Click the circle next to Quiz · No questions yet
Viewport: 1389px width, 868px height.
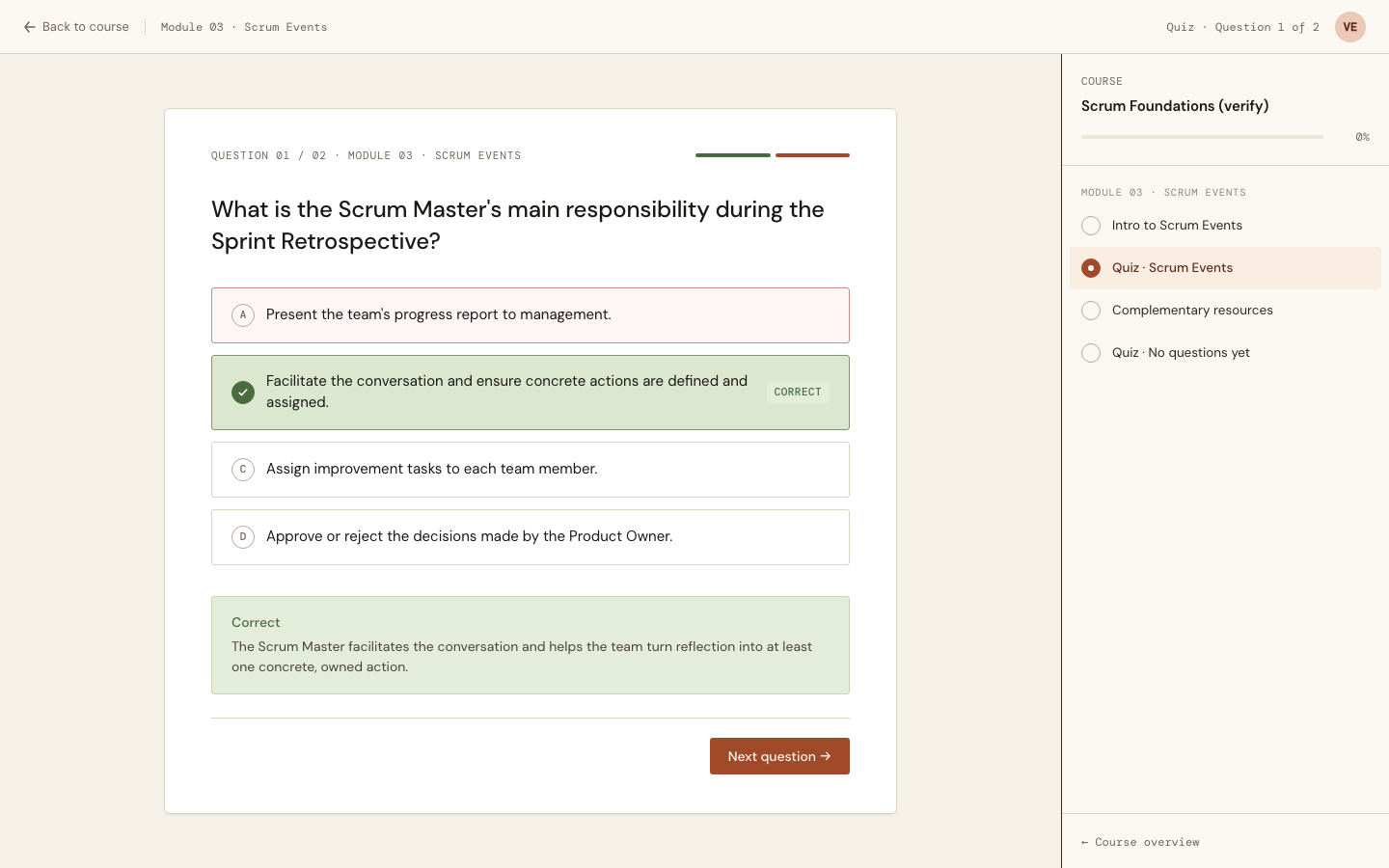point(1091,353)
